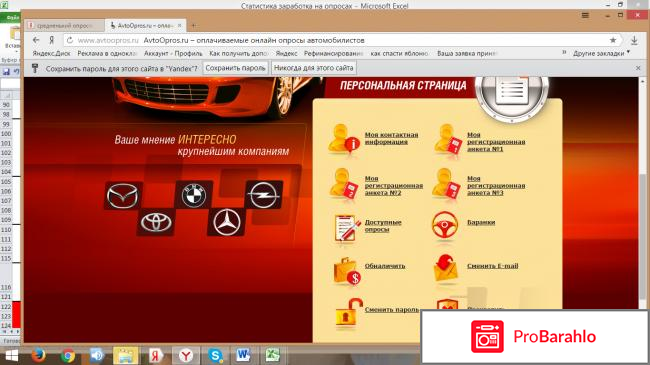
Task: Click the change e-mail envelope icon
Action: (446, 269)
